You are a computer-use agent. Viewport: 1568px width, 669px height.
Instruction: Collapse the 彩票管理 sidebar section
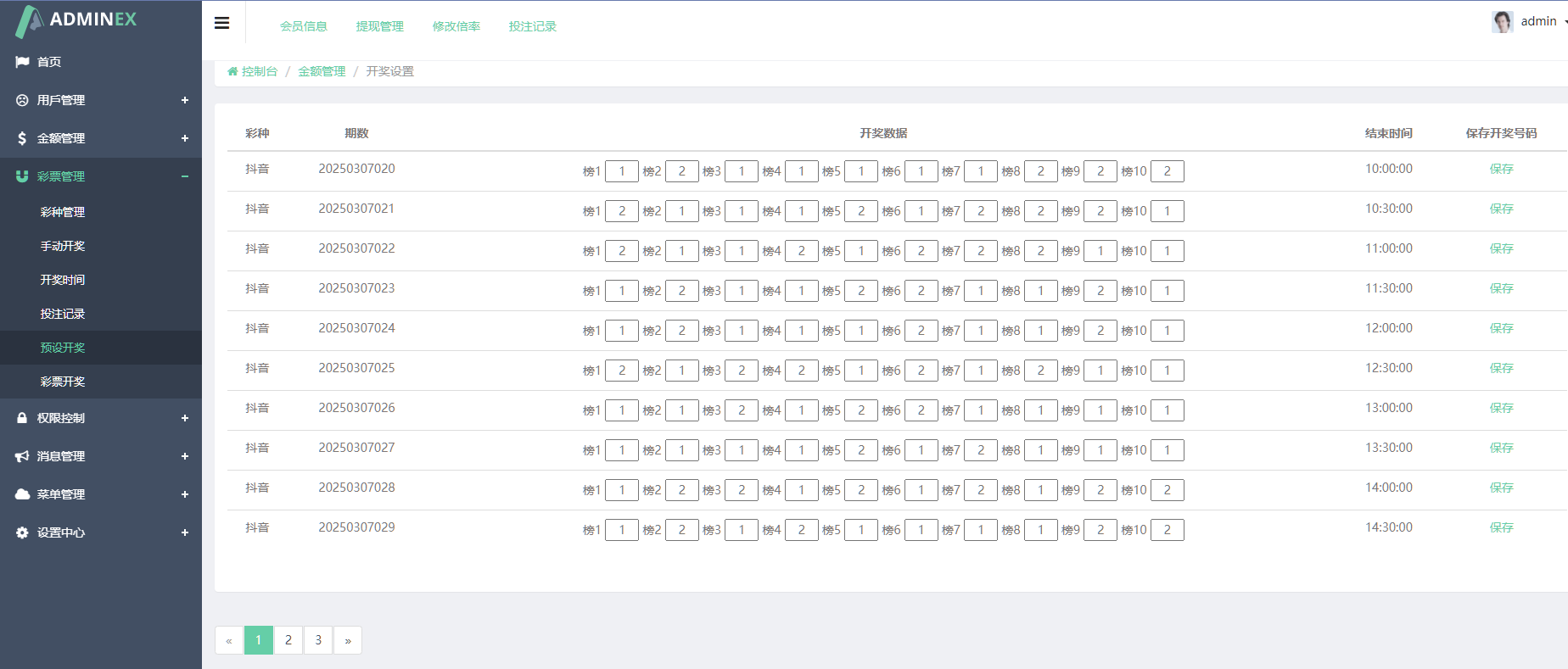click(184, 176)
